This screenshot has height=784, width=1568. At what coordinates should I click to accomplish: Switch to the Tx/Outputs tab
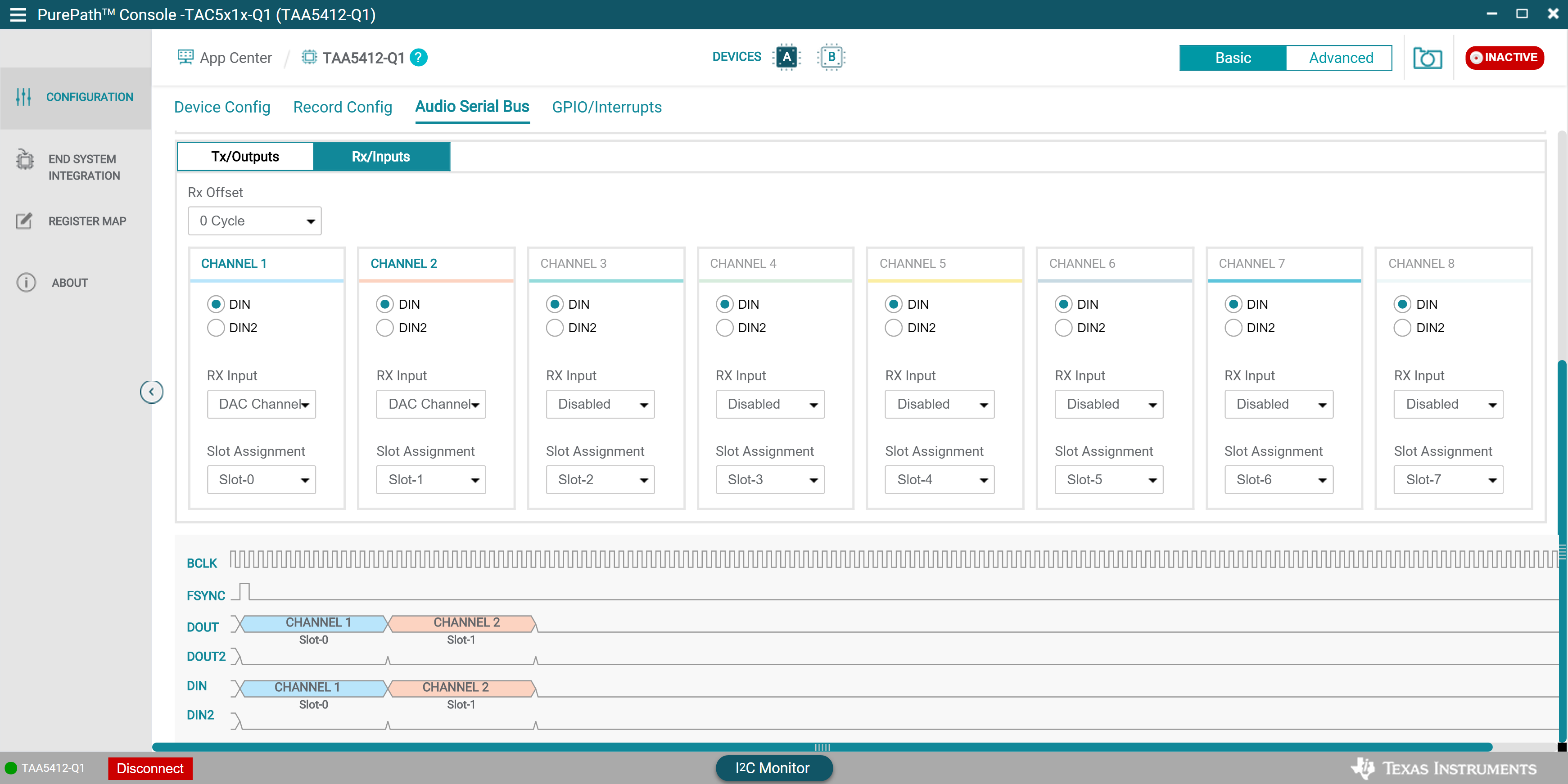tap(245, 157)
